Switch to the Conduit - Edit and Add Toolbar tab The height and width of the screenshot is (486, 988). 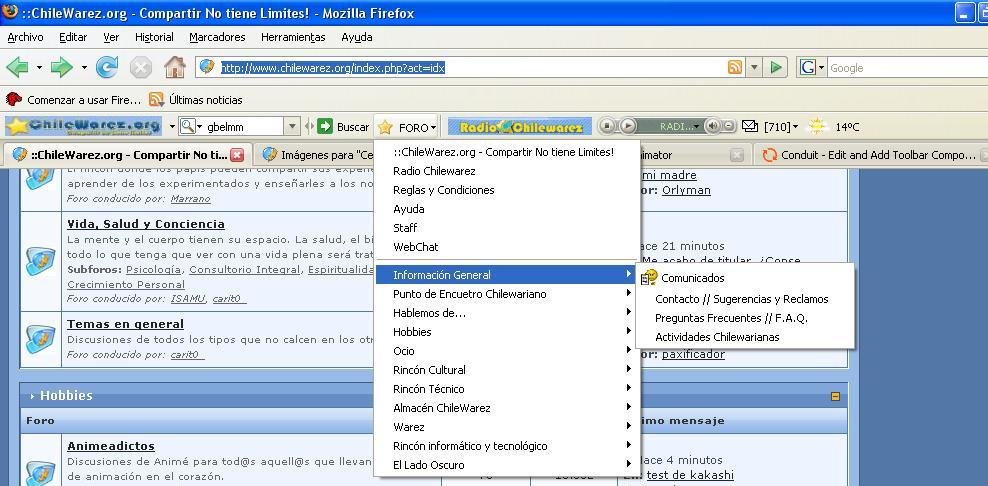[870, 155]
